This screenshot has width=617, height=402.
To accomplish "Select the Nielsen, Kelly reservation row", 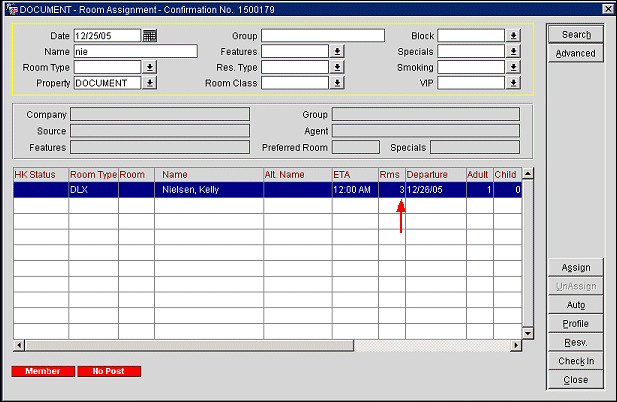I will coord(208,189).
